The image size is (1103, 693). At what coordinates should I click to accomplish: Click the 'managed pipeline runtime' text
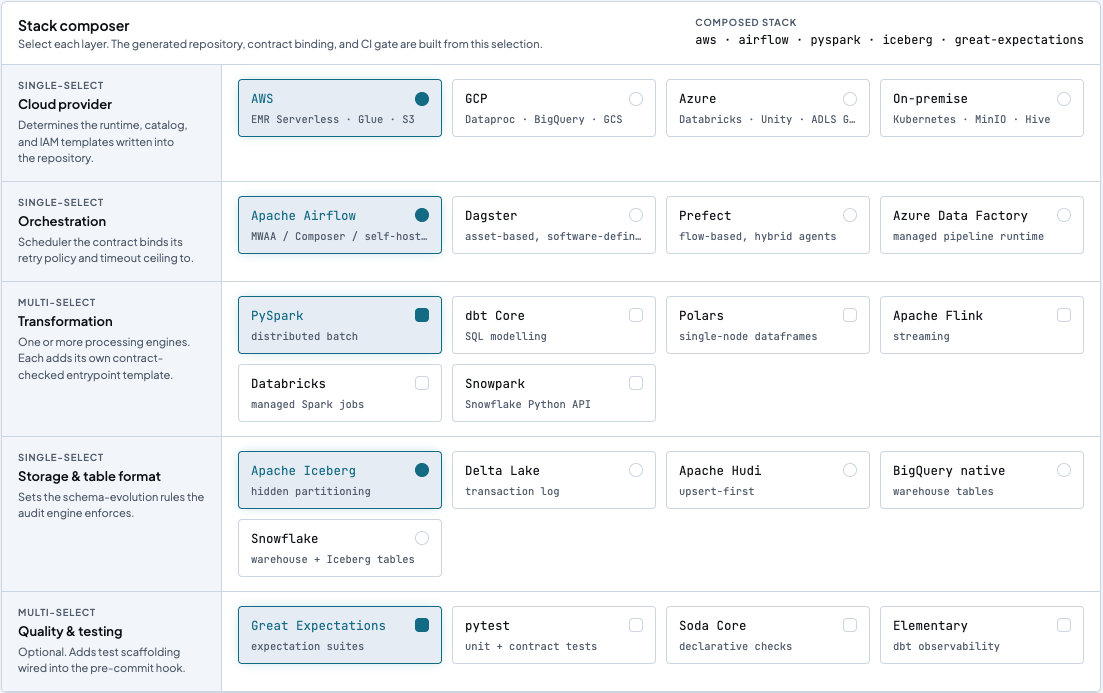click(x=968, y=236)
